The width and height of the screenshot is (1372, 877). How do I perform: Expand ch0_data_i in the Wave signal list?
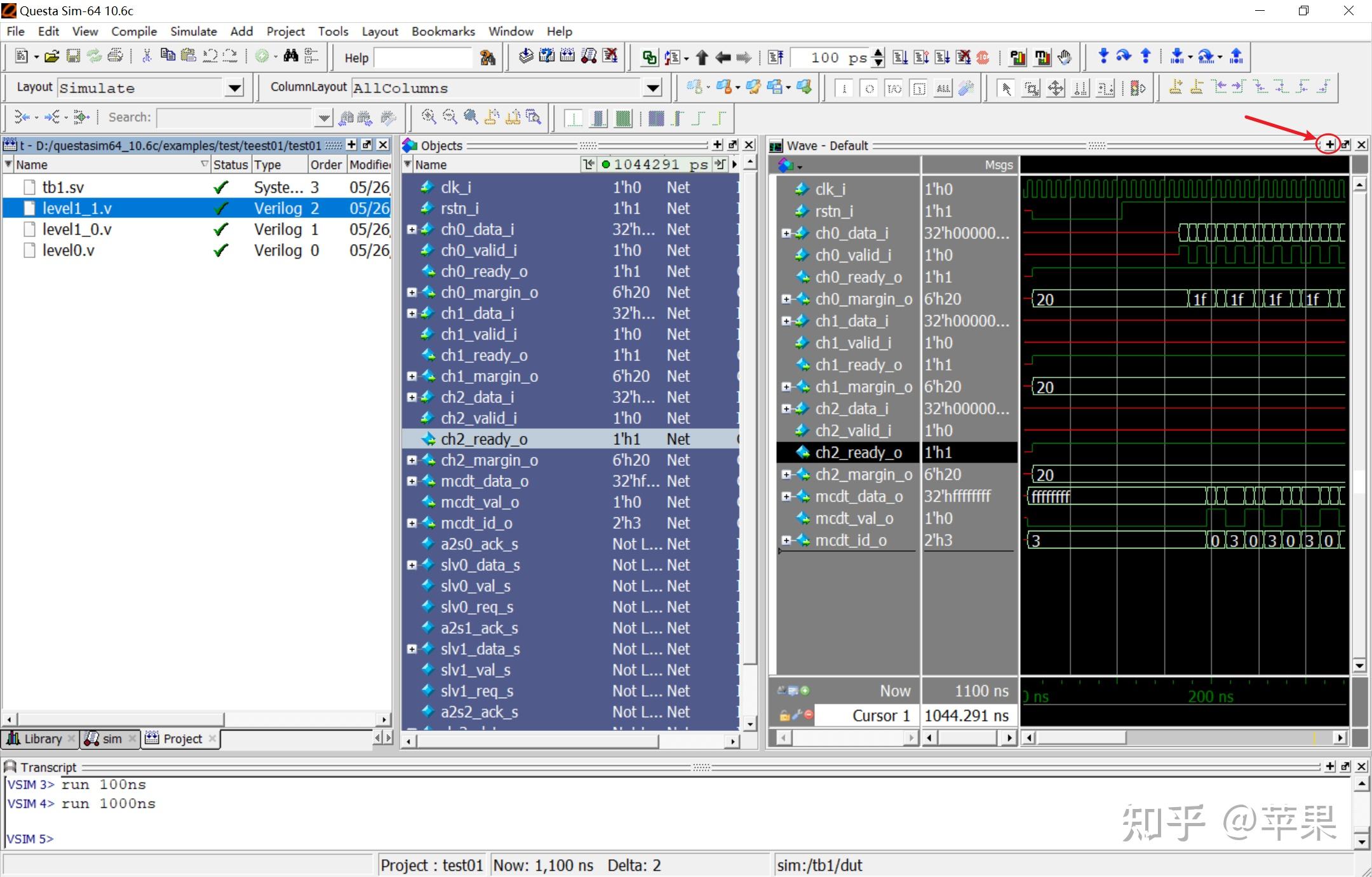(786, 233)
